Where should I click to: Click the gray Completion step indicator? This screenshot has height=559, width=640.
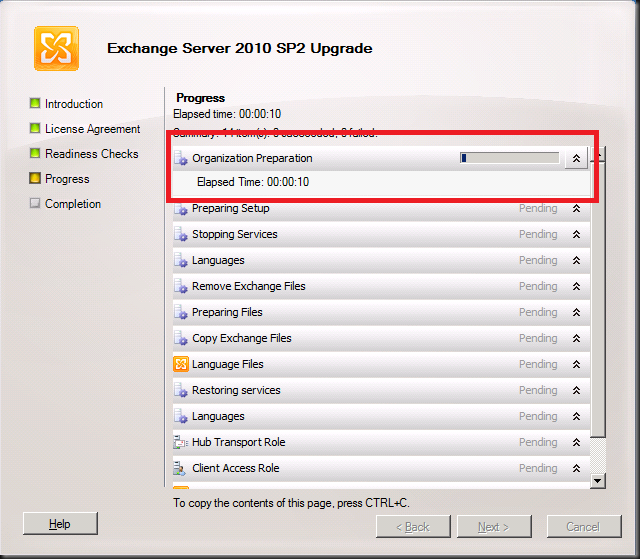click(35, 203)
